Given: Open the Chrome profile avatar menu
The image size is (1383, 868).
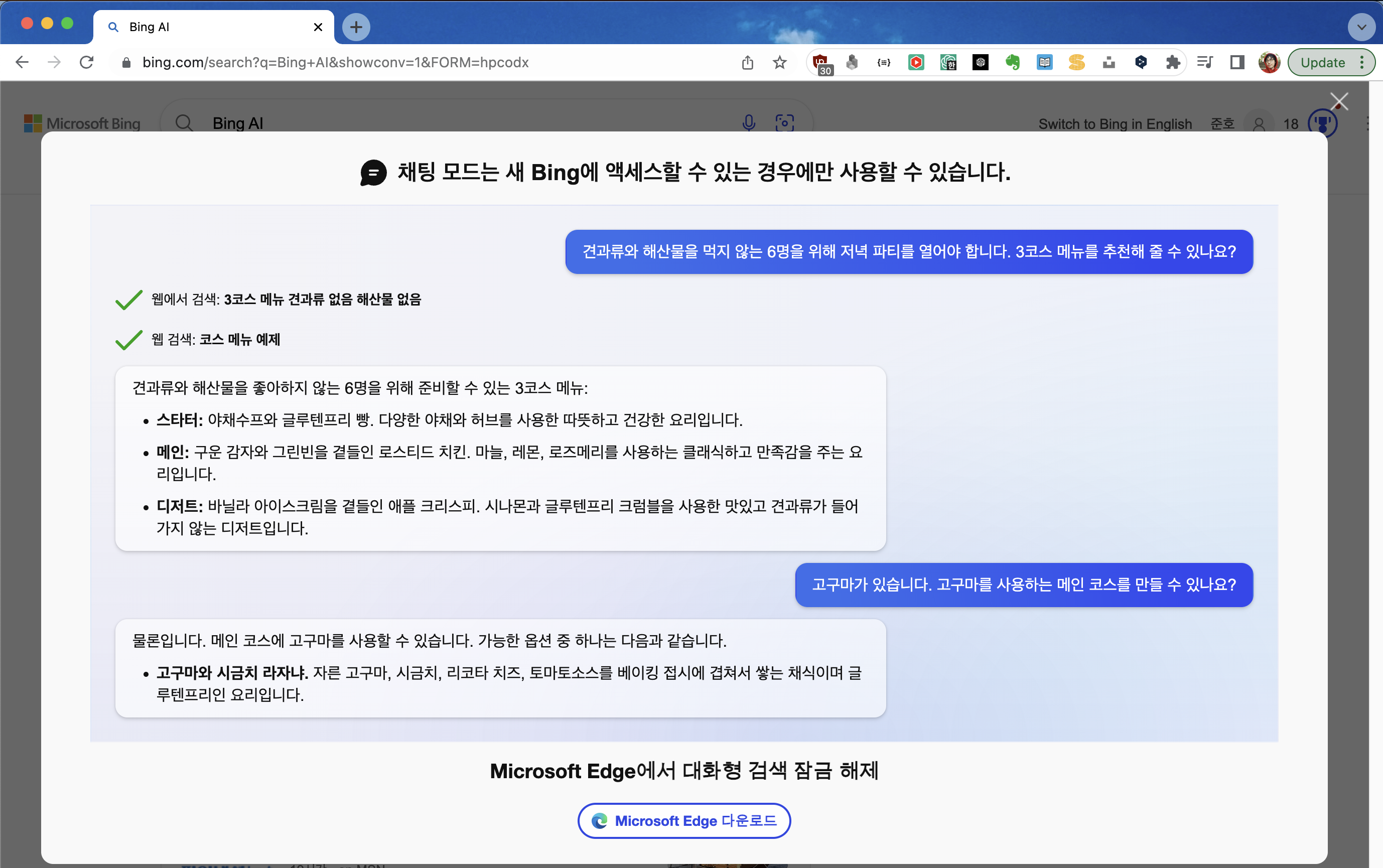Looking at the screenshot, I should point(1269,62).
